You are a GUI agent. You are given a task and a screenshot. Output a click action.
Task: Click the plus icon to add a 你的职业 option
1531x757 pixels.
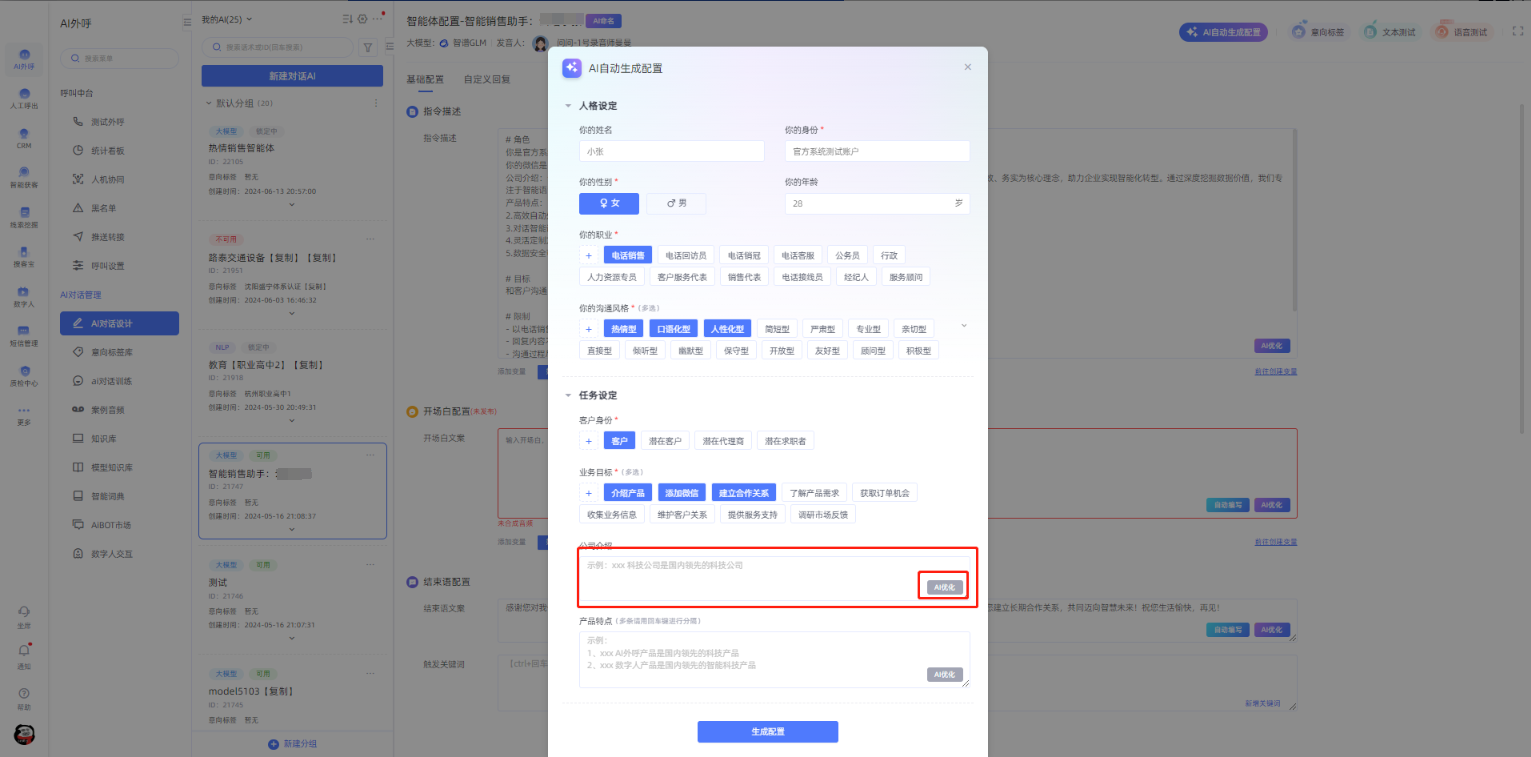click(588, 256)
